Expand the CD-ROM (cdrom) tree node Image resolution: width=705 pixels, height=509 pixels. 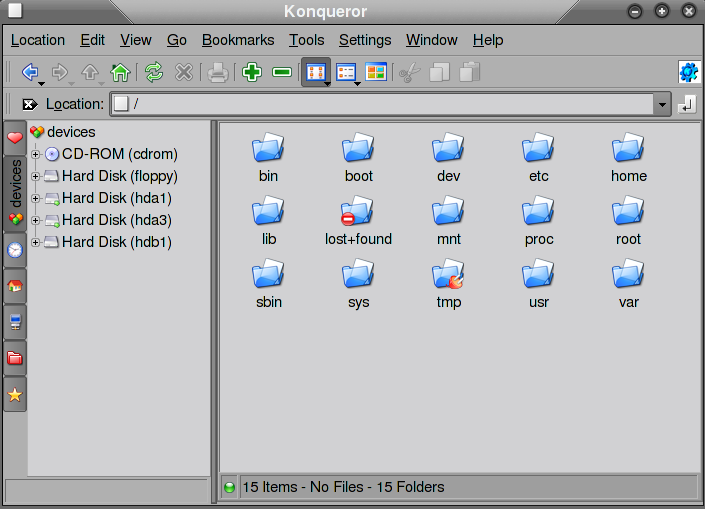click(36, 154)
